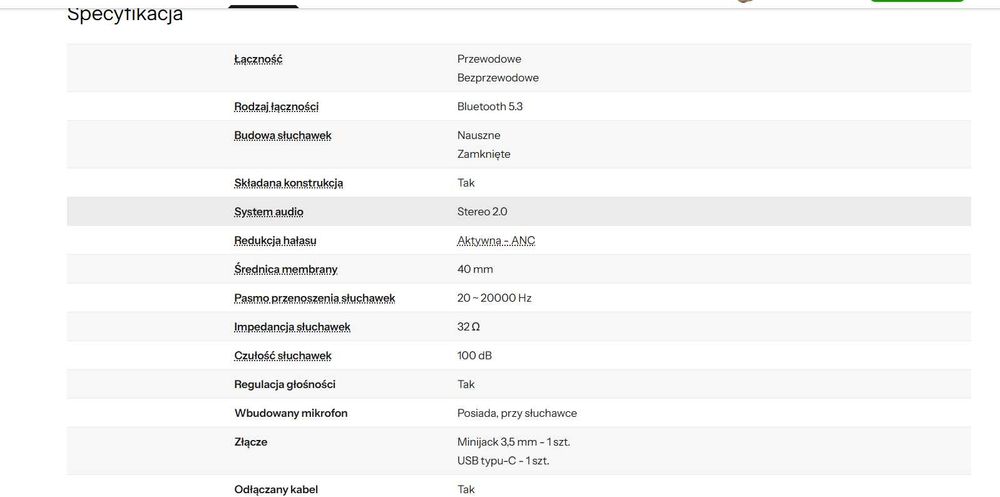Click the Bluetooth 5.3 value
1000x497 pixels.
(x=489, y=107)
